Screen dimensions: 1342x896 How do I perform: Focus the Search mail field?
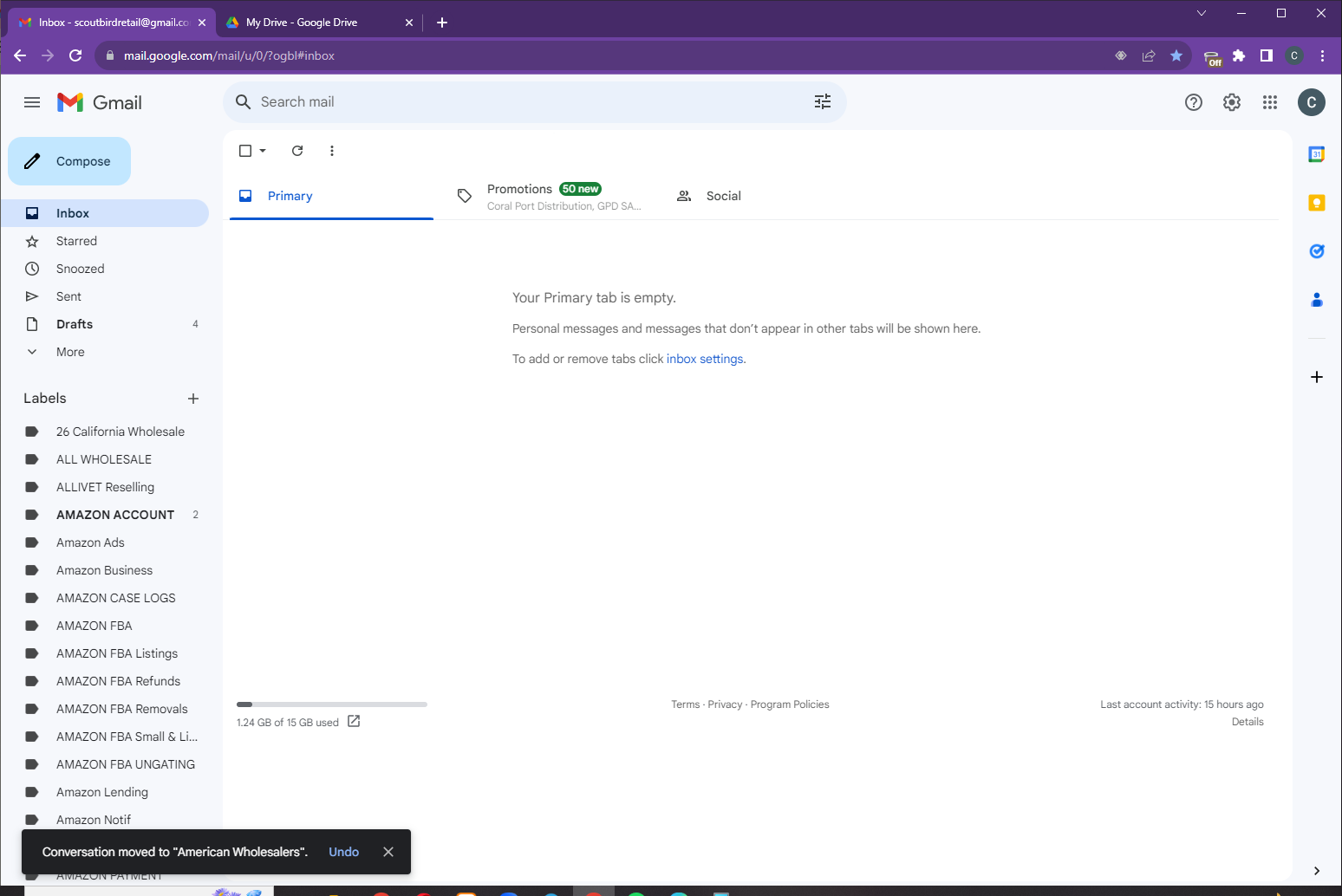[535, 102]
